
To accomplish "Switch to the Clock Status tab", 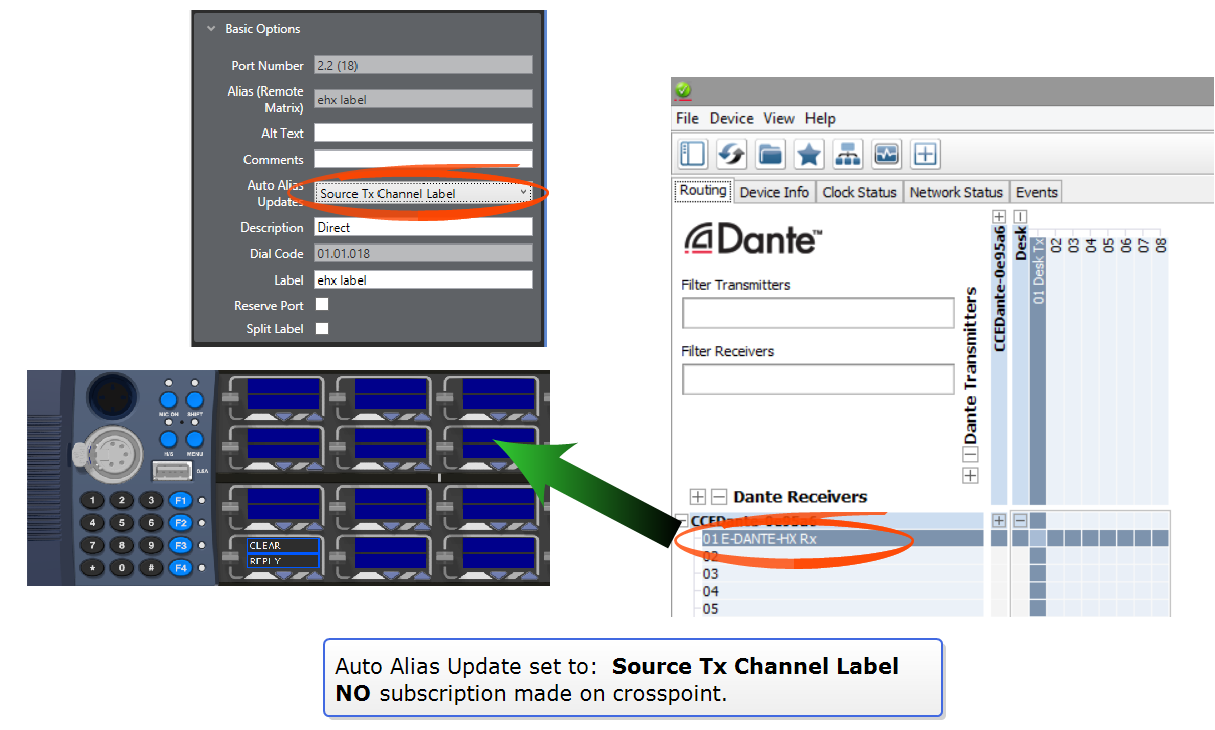I will [859, 192].
